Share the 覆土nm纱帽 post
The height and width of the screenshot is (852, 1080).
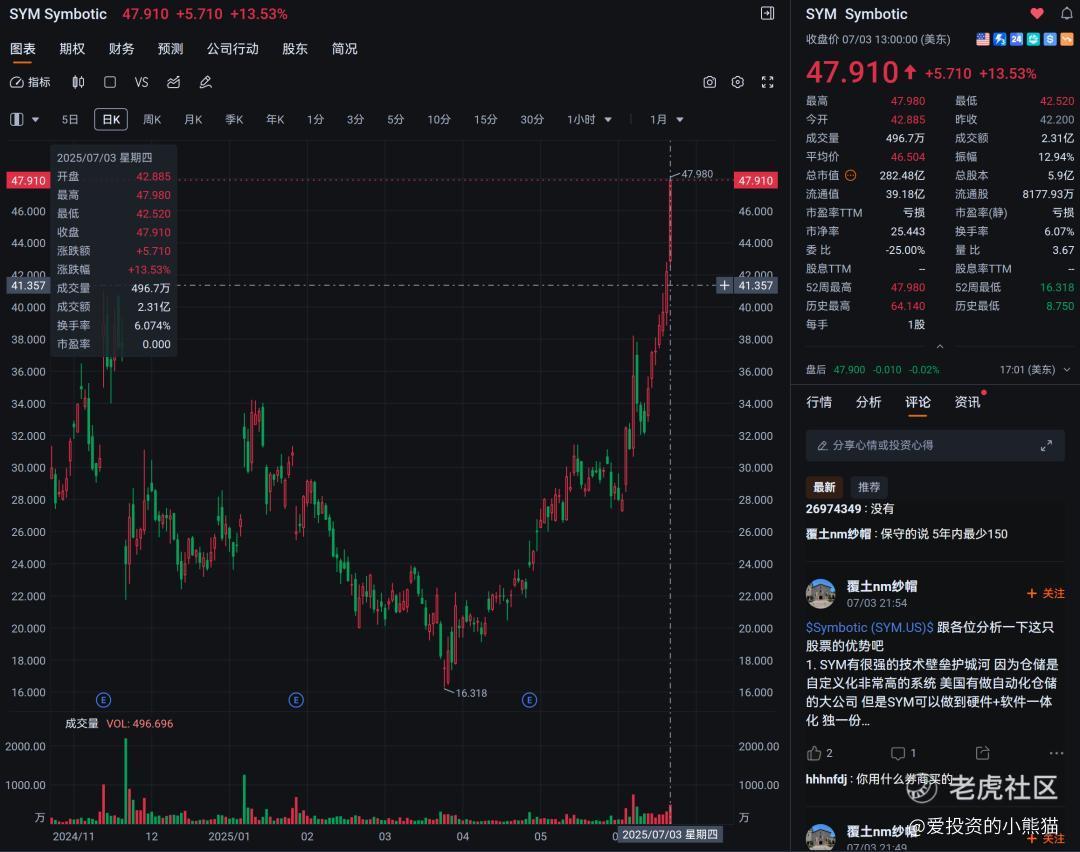982,753
